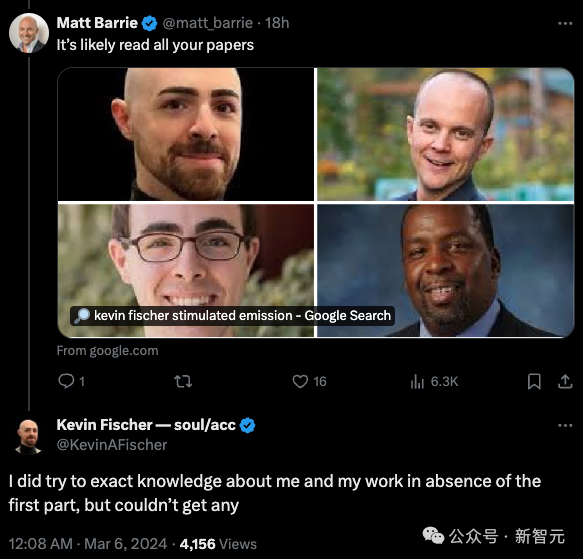Reply to Matt Barrie's tweet via comment icon
The width and height of the screenshot is (583, 559).
tap(67, 381)
